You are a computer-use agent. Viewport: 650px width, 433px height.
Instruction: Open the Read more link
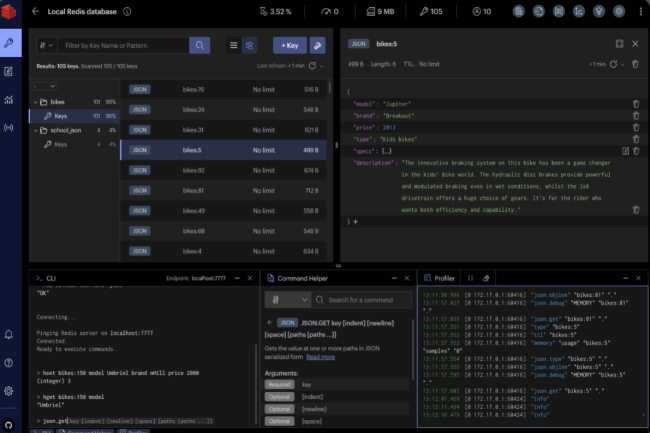tap(320, 357)
